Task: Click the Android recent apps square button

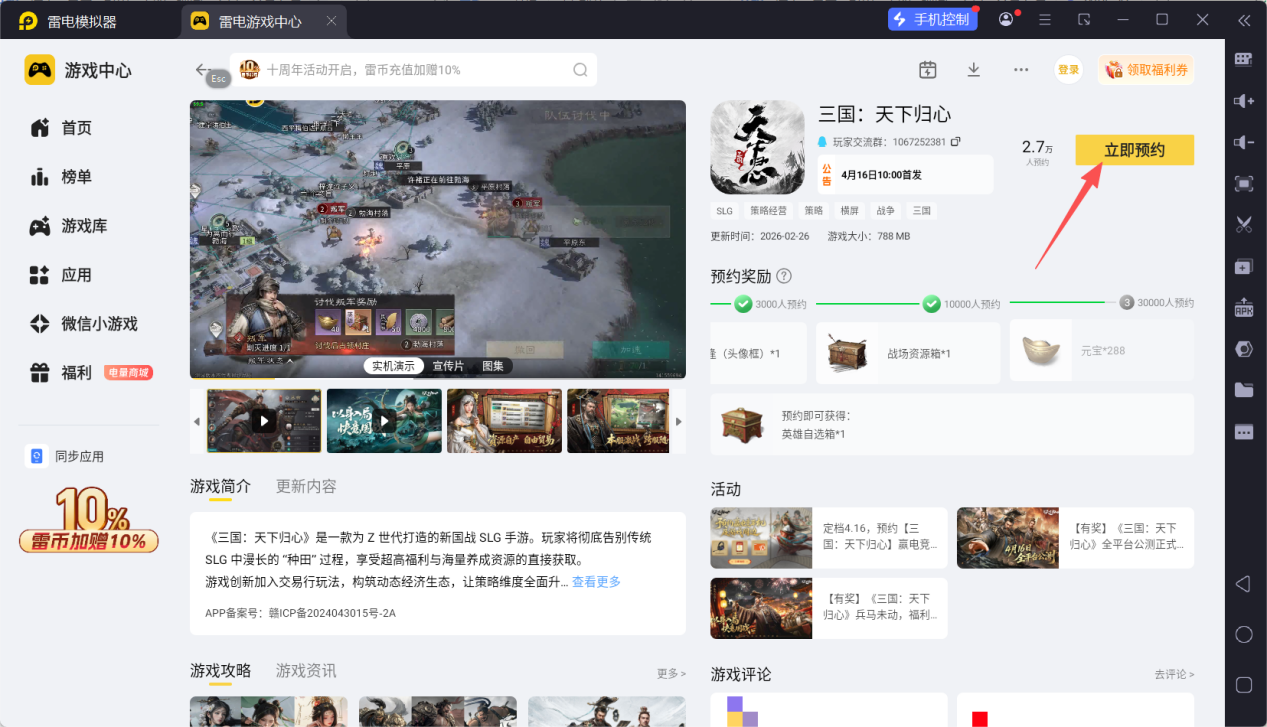Action: tap(1244, 685)
